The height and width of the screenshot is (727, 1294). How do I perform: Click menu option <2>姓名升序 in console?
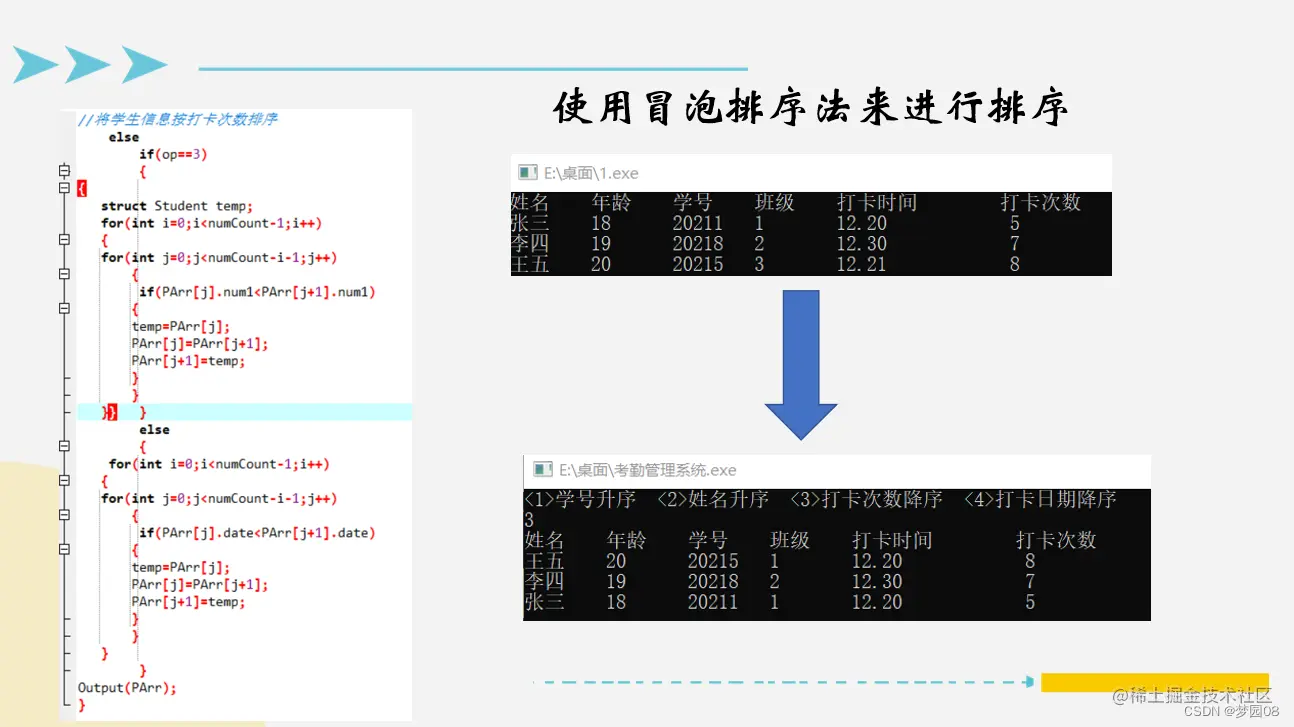(713, 499)
